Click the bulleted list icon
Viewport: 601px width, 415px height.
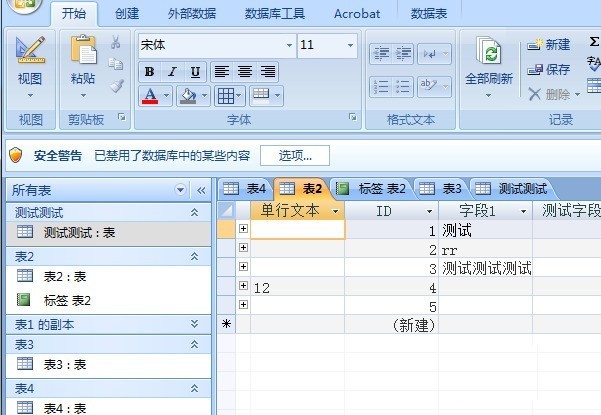point(403,87)
